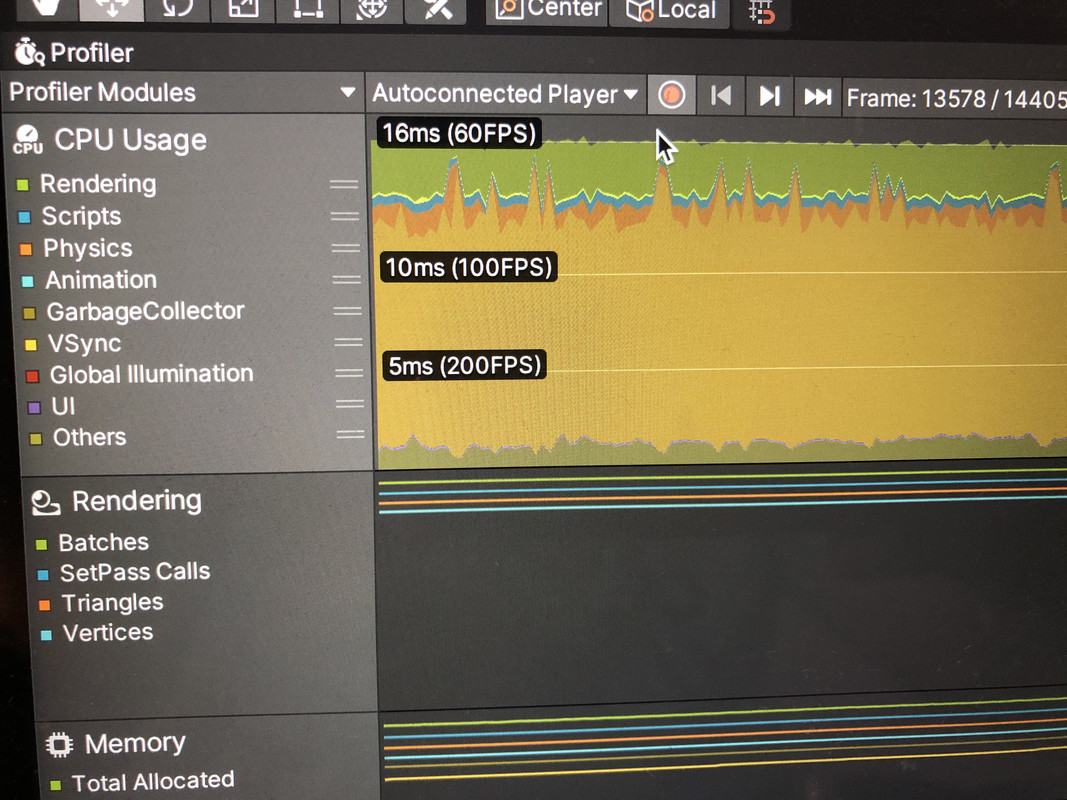
Task: Grab the Others row reorder handle
Action: [350, 434]
